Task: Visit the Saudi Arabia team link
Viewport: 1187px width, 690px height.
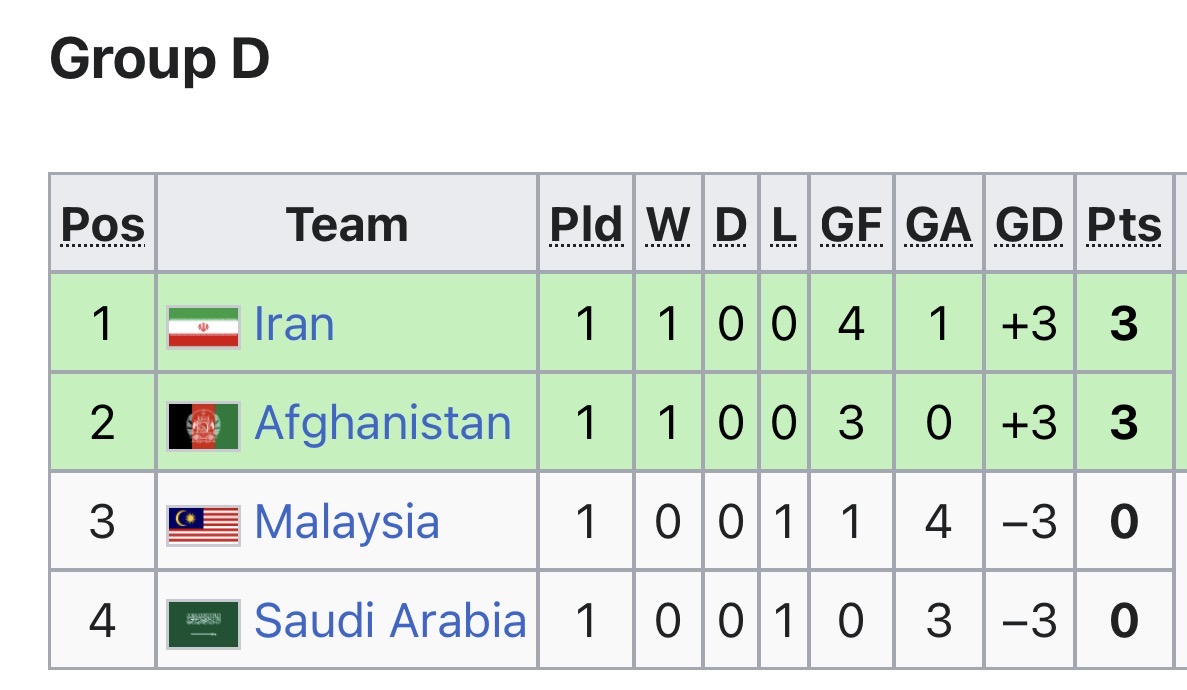Action: (390, 620)
